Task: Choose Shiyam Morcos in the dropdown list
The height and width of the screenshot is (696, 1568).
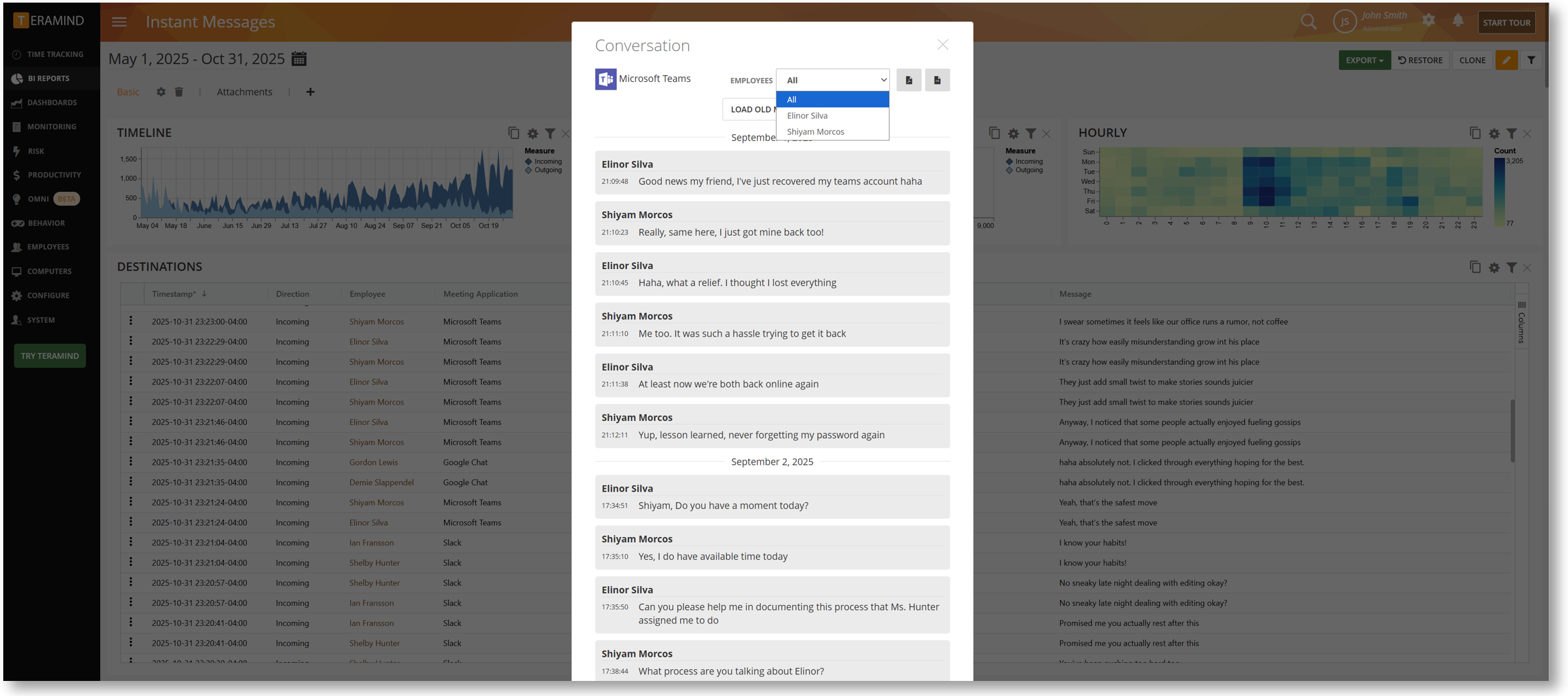Action: [x=815, y=132]
